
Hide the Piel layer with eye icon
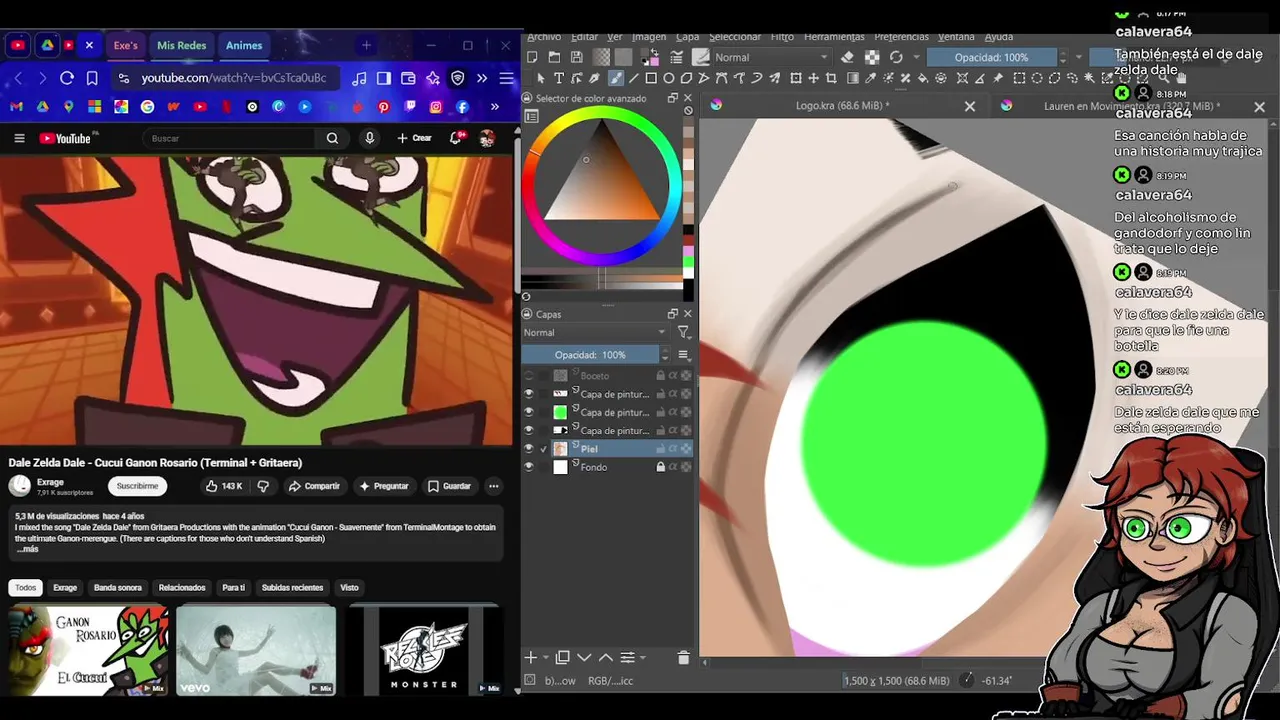[x=528, y=449]
